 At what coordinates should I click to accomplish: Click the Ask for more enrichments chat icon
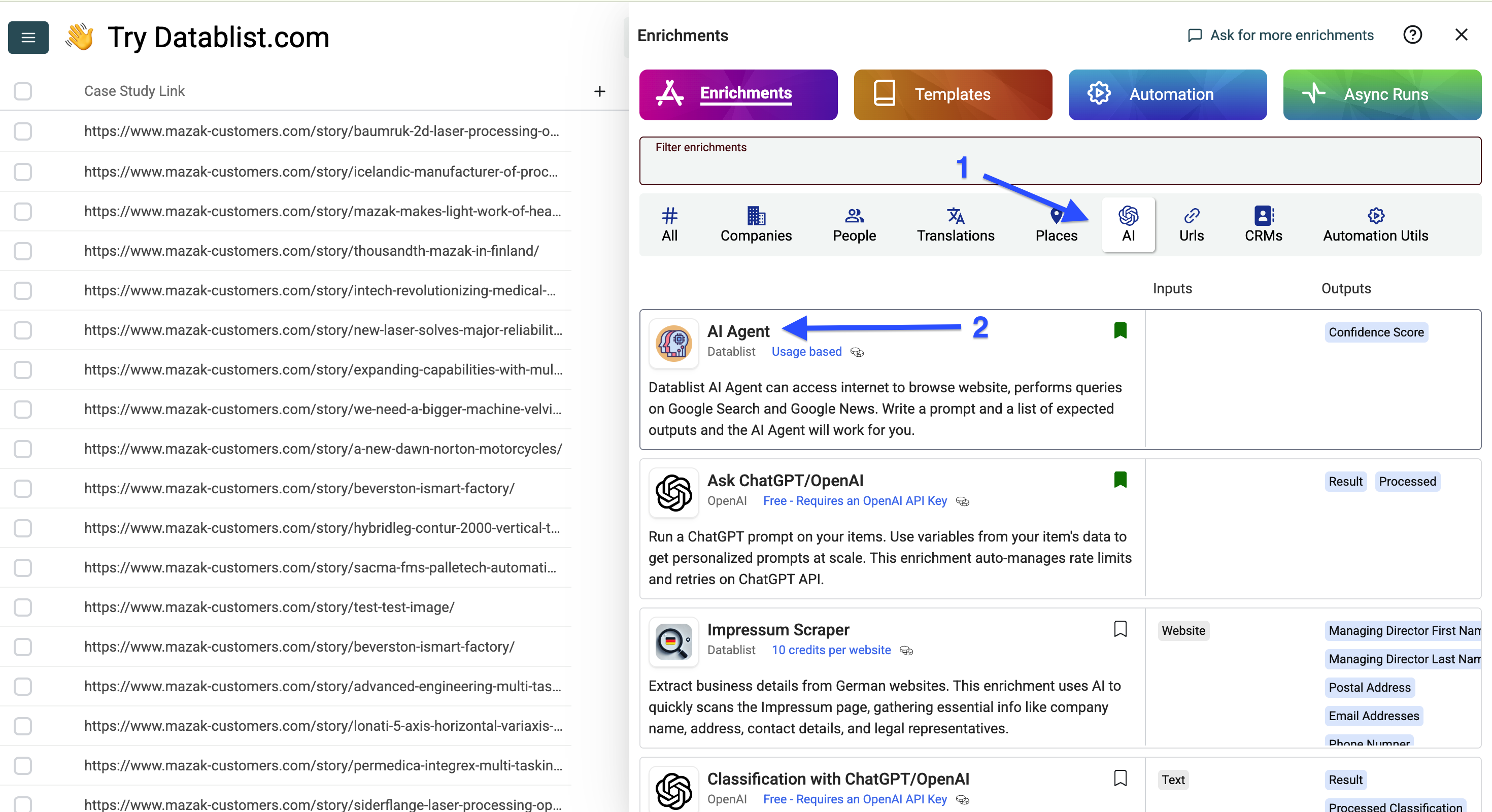(x=1194, y=36)
